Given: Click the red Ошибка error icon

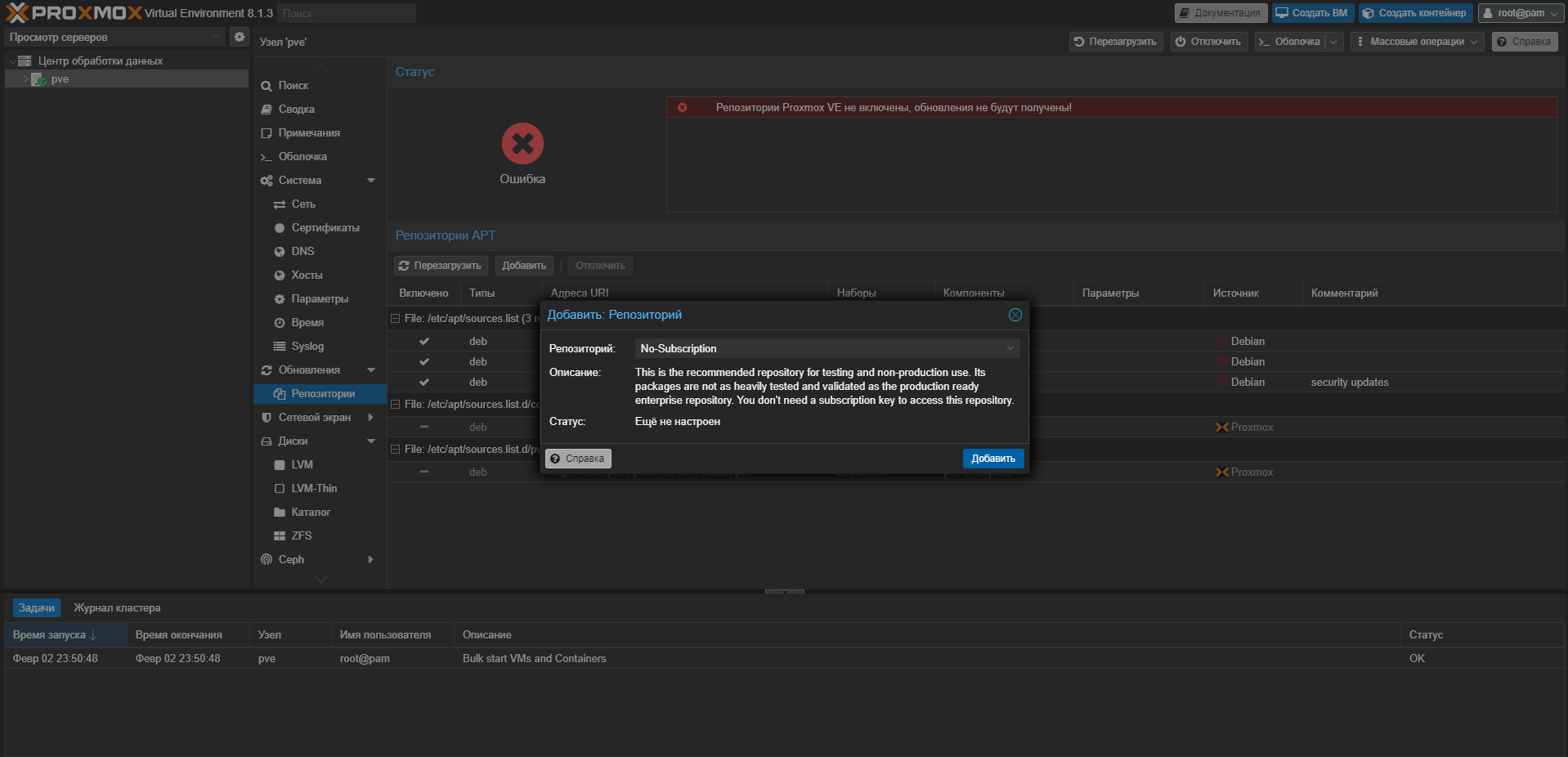Looking at the screenshot, I should coord(522,144).
